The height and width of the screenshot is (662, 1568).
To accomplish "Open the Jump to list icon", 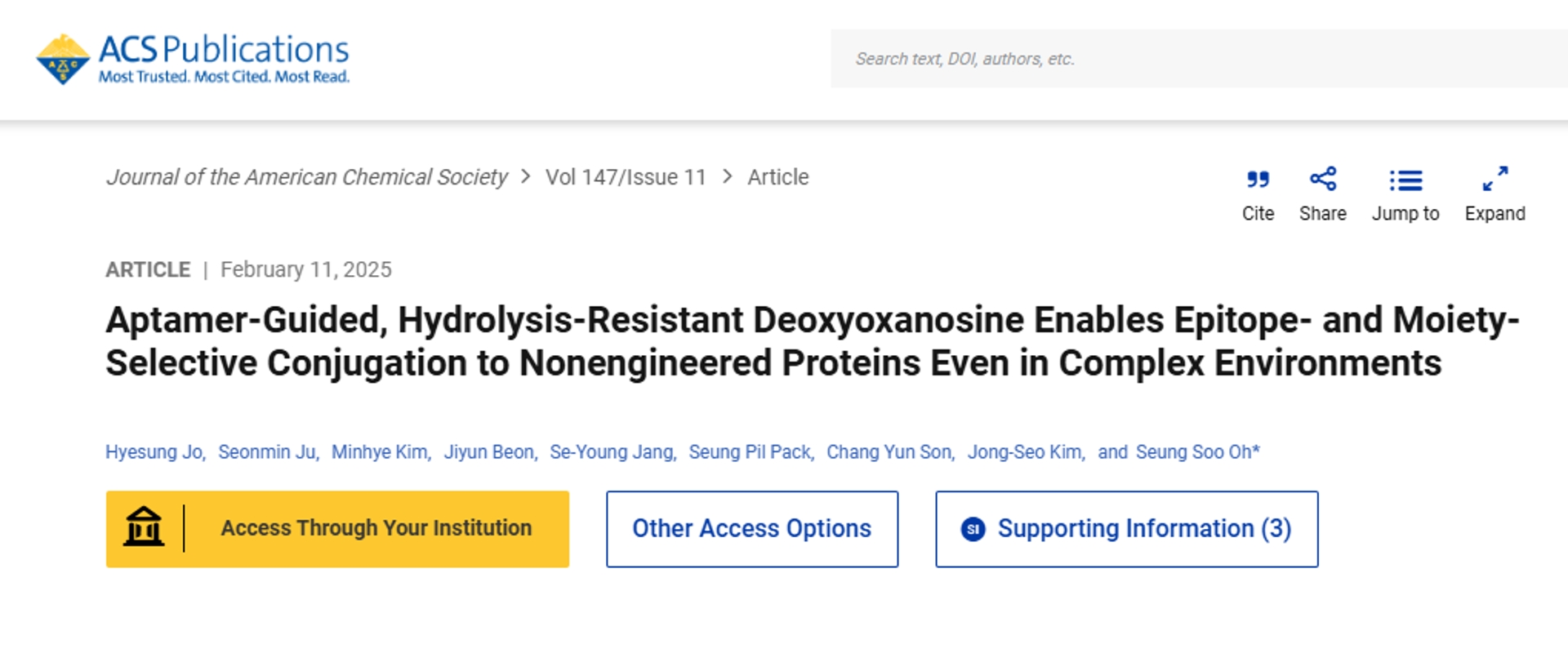I will (x=1405, y=180).
